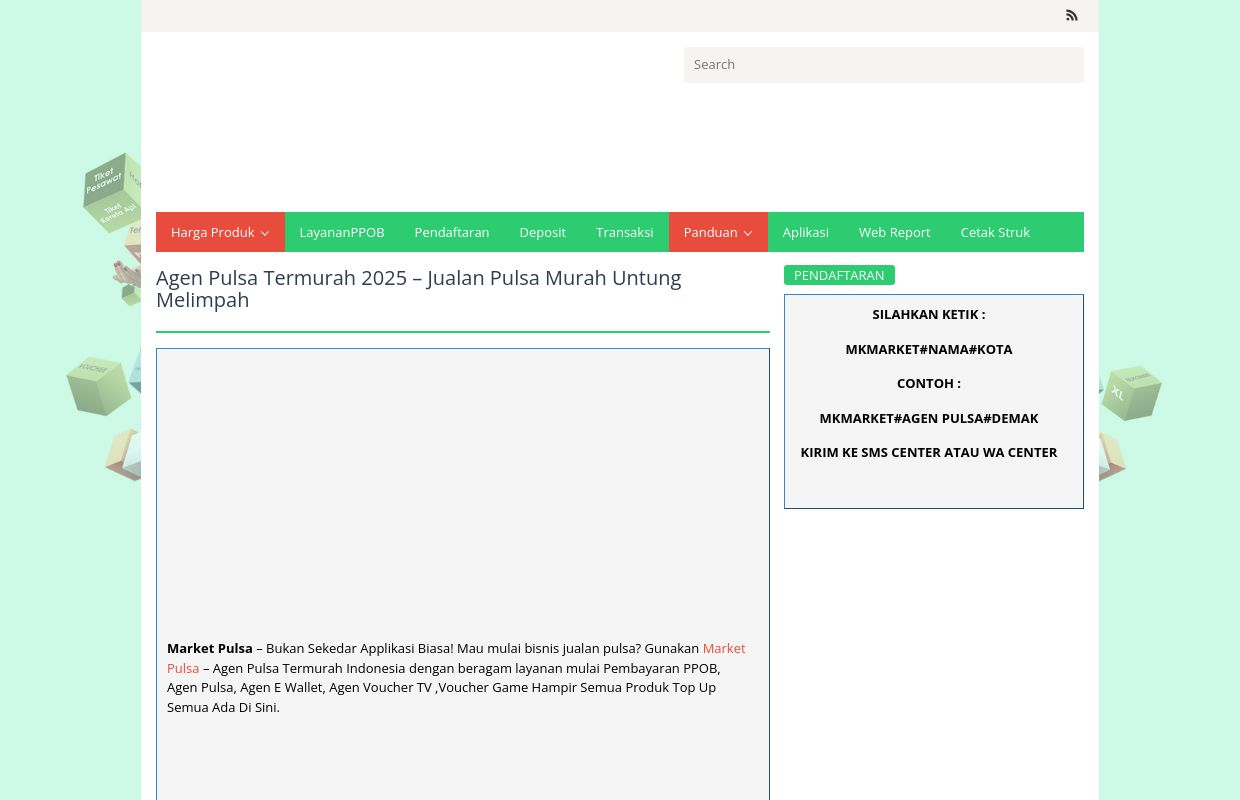The width and height of the screenshot is (1240, 800).
Task: Click into the Search field
Action: [883, 65]
